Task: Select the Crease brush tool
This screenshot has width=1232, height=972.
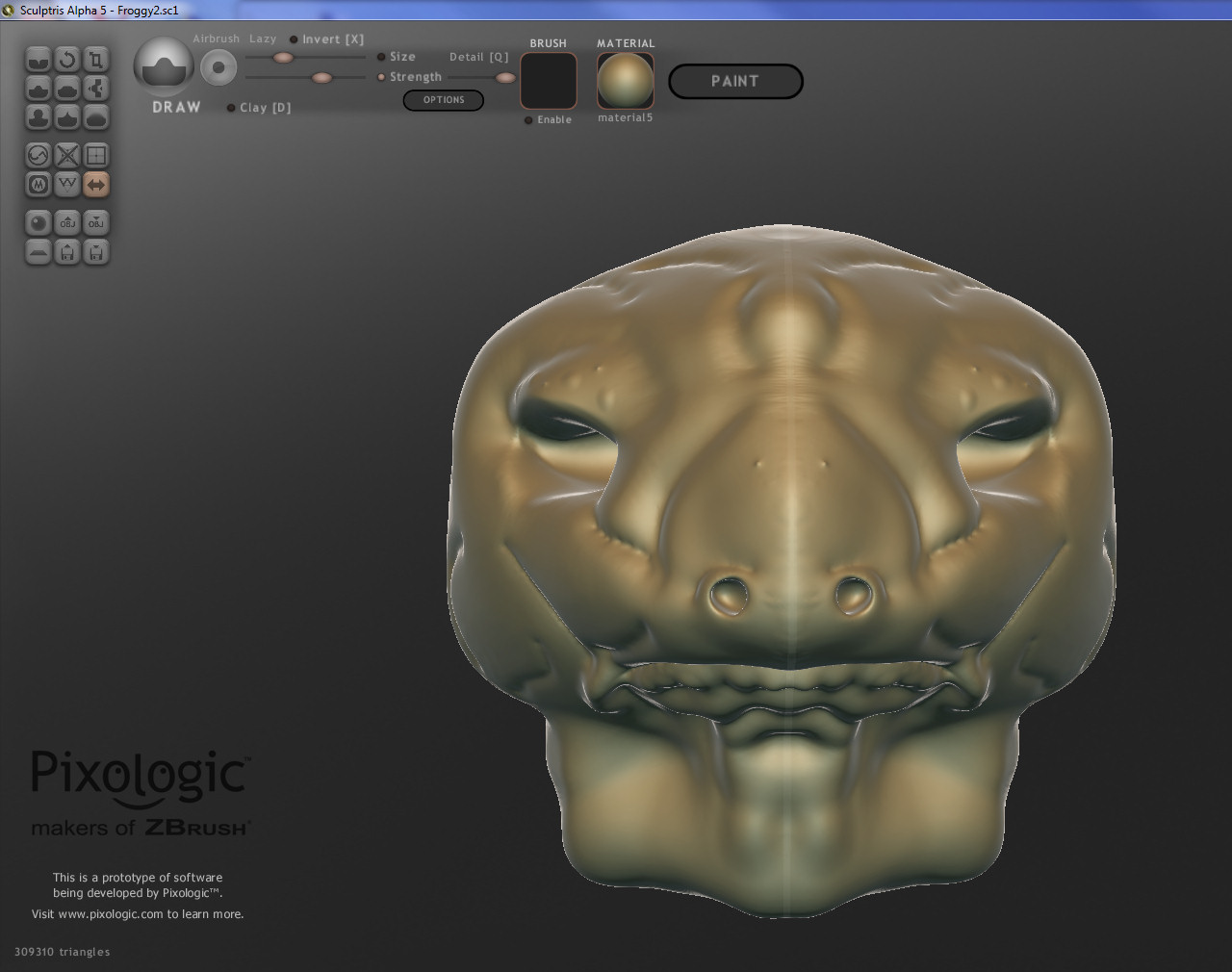Action: point(38,60)
